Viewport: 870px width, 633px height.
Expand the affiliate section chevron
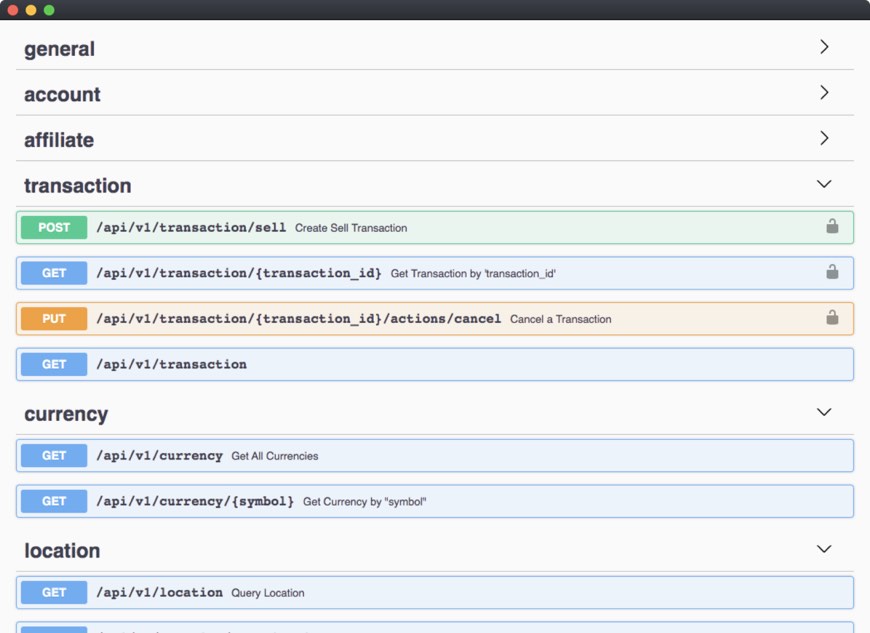point(824,139)
